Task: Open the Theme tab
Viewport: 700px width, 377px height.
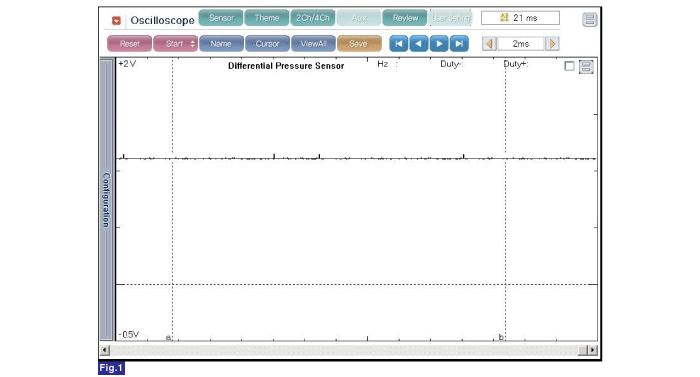Action: point(267,18)
